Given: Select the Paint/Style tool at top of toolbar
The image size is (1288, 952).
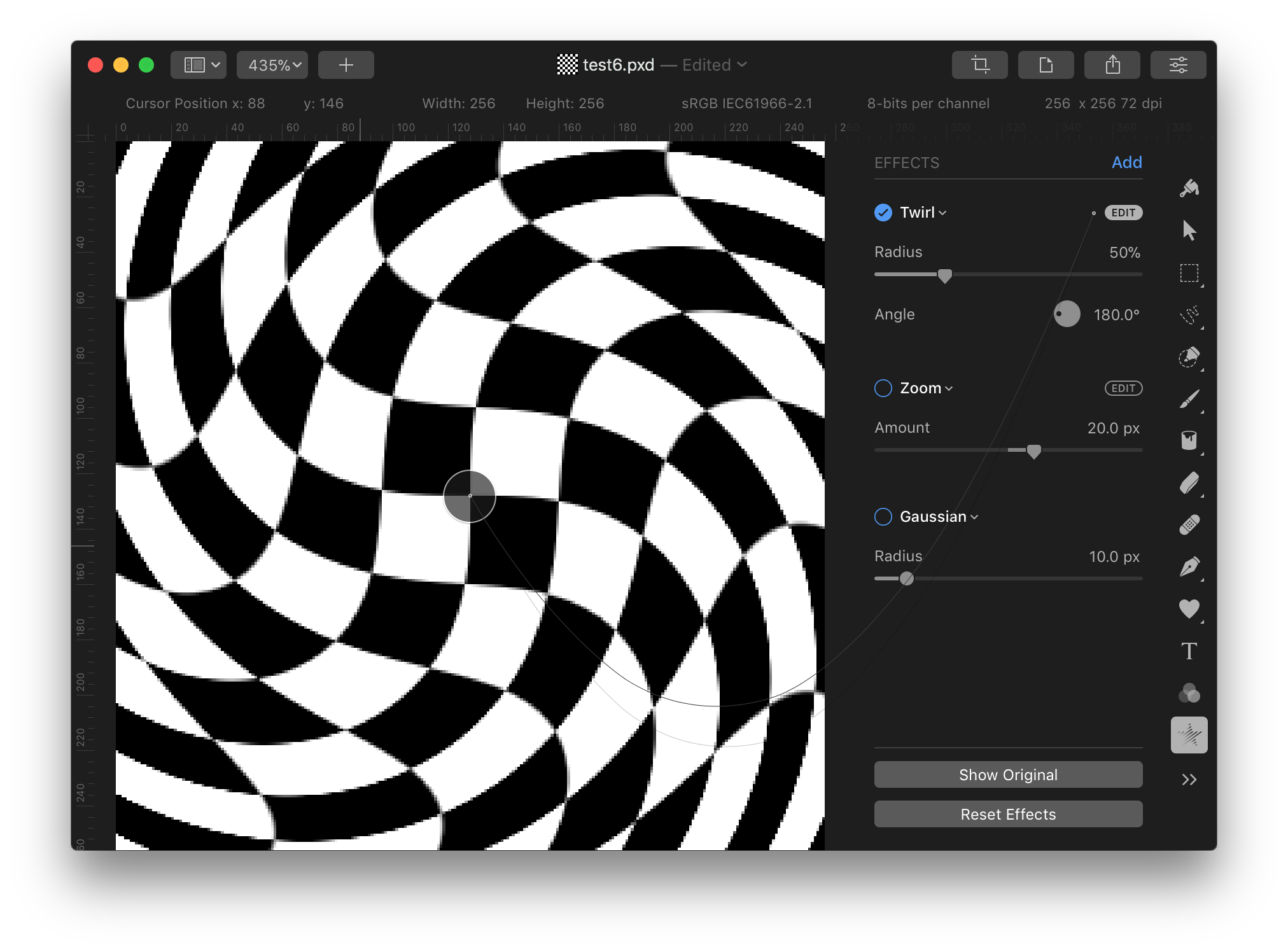Looking at the screenshot, I should tap(1189, 188).
